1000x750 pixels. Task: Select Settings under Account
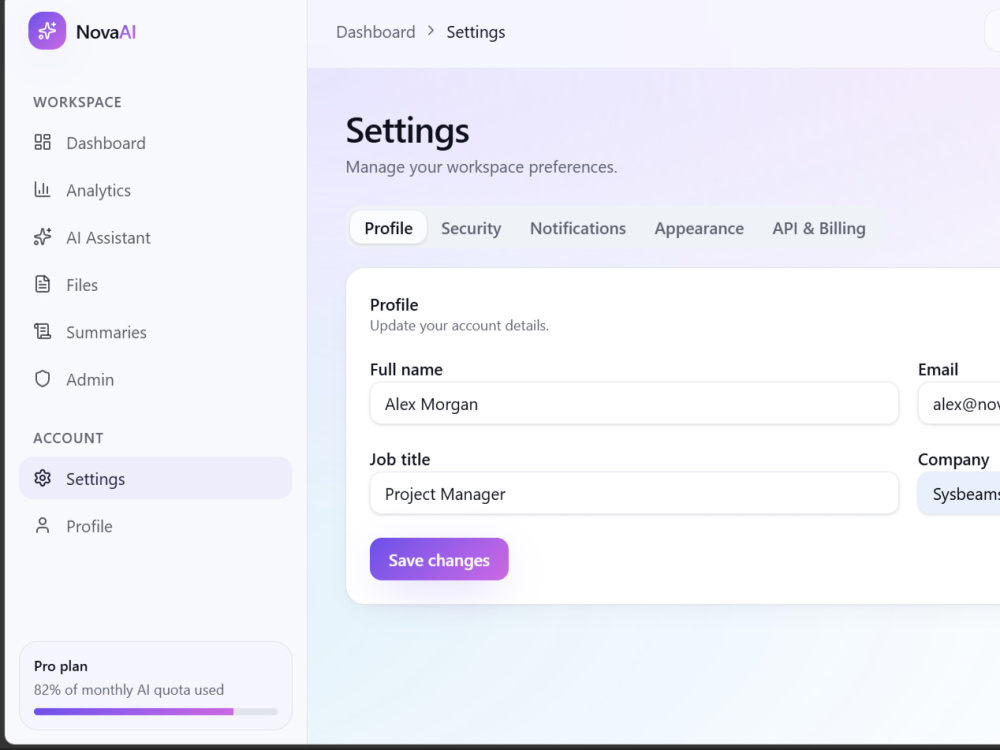click(x=156, y=478)
